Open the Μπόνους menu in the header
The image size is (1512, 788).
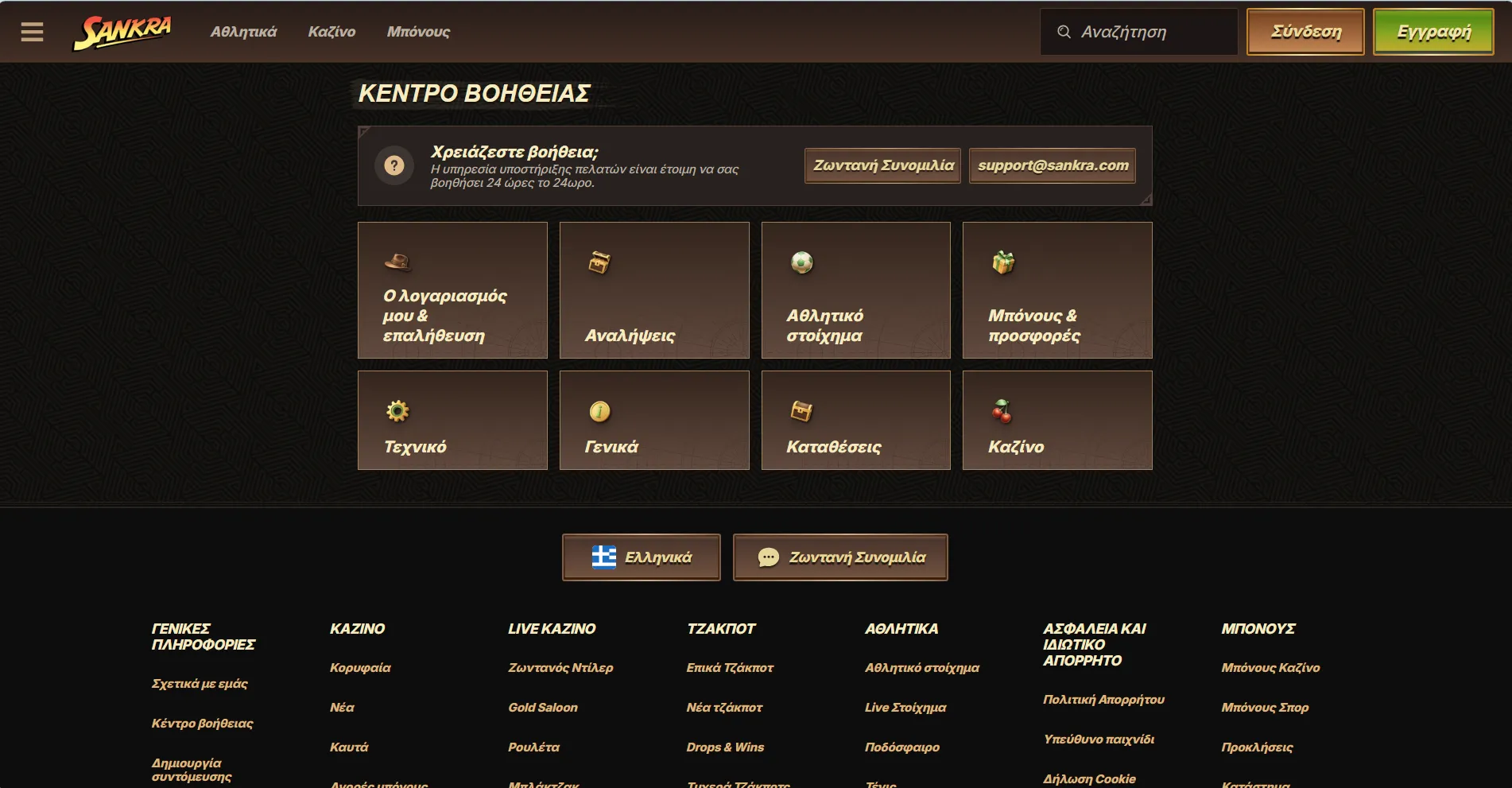418,32
